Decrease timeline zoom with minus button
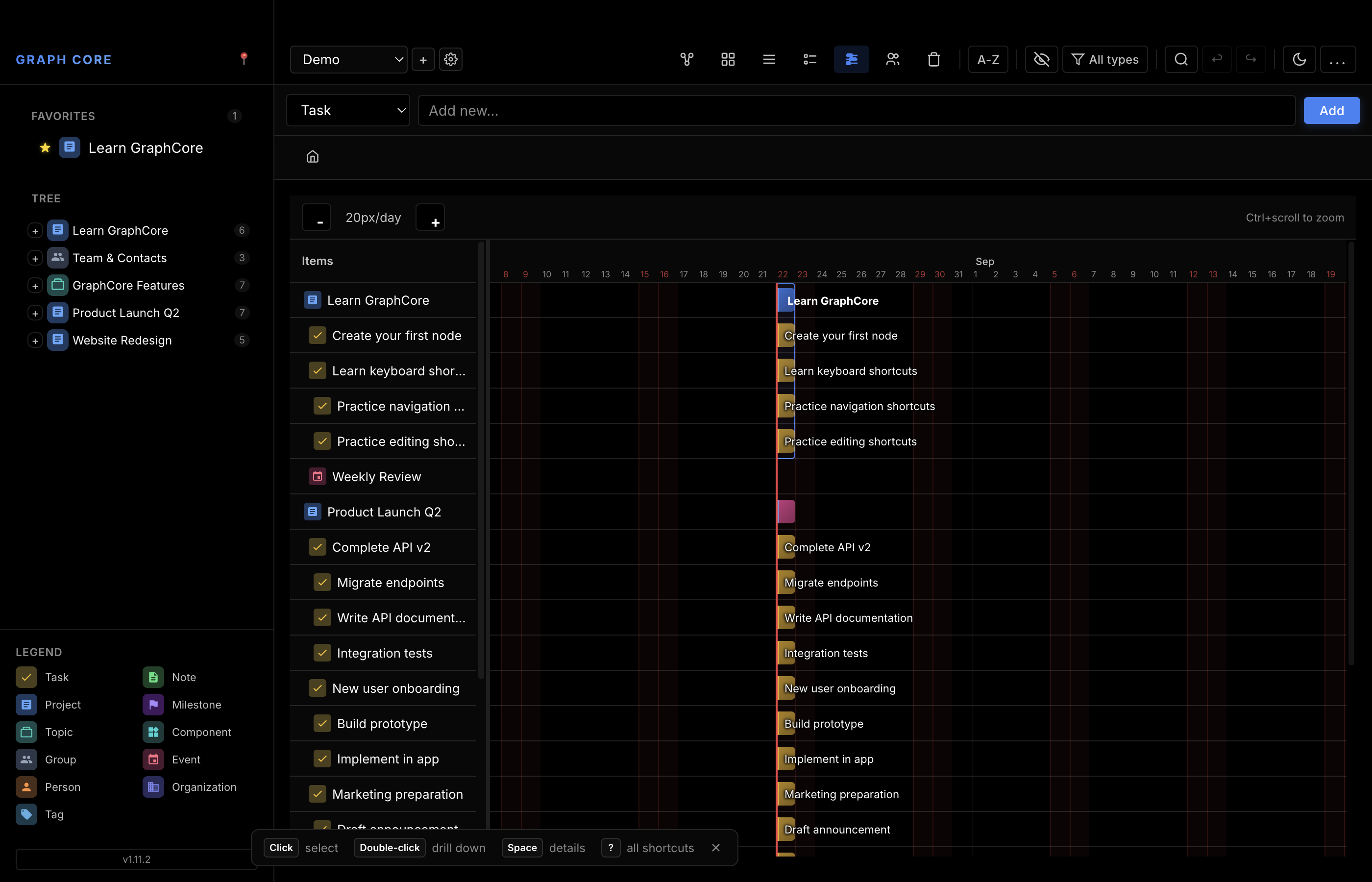The height and width of the screenshot is (882, 1372). [x=317, y=218]
